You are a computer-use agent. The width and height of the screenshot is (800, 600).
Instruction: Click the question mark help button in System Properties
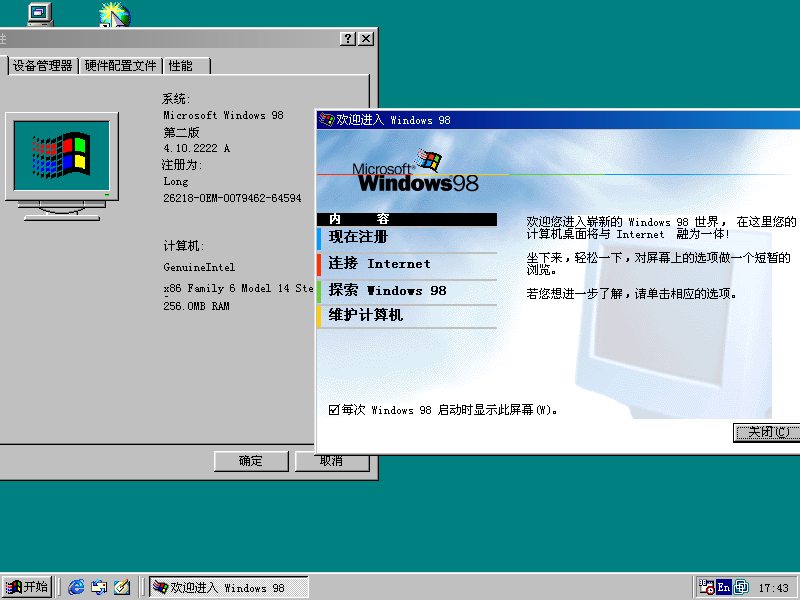coord(347,39)
